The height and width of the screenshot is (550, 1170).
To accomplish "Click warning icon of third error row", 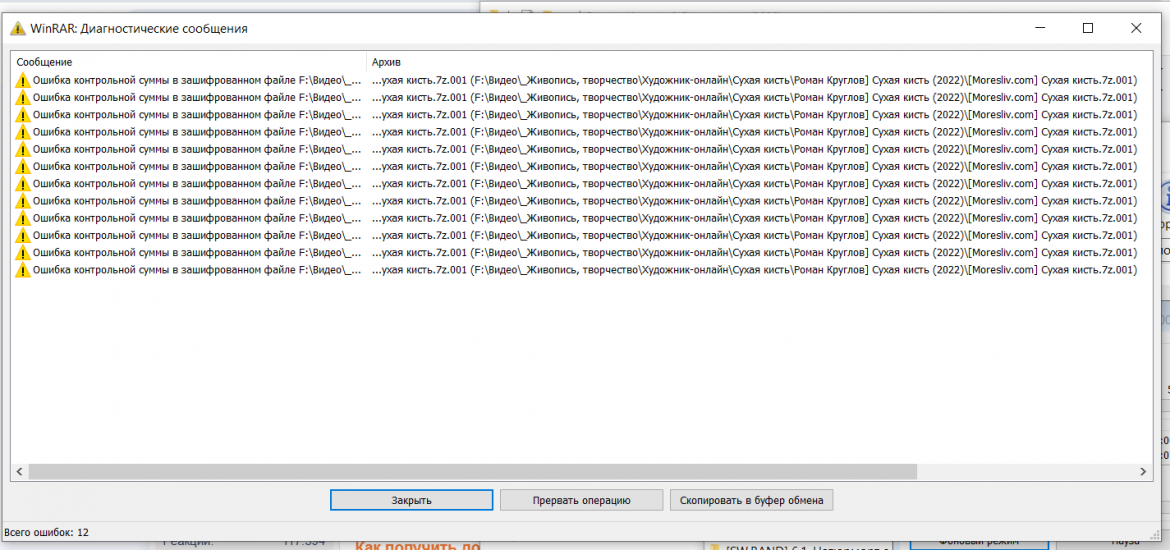I will [23, 115].
